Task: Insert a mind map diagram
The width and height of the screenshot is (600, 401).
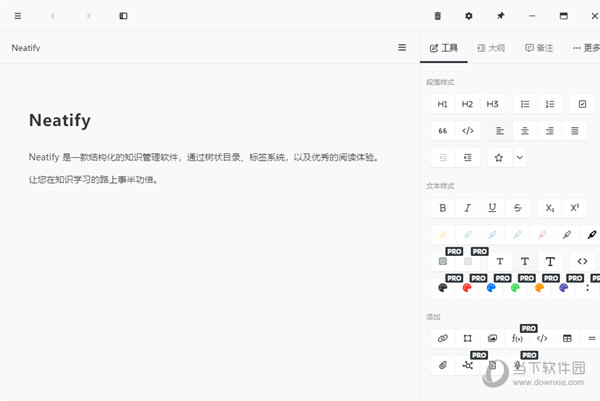Action: (468, 365)
